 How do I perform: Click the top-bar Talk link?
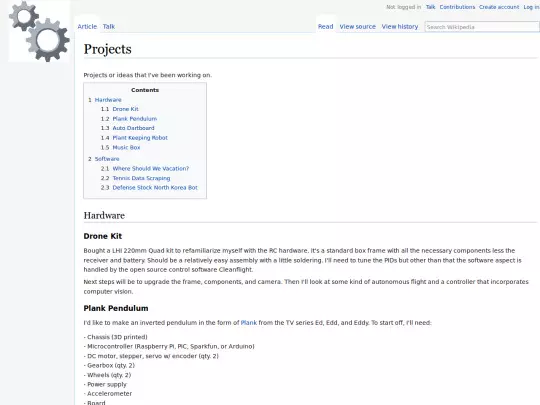coord(430,7)
